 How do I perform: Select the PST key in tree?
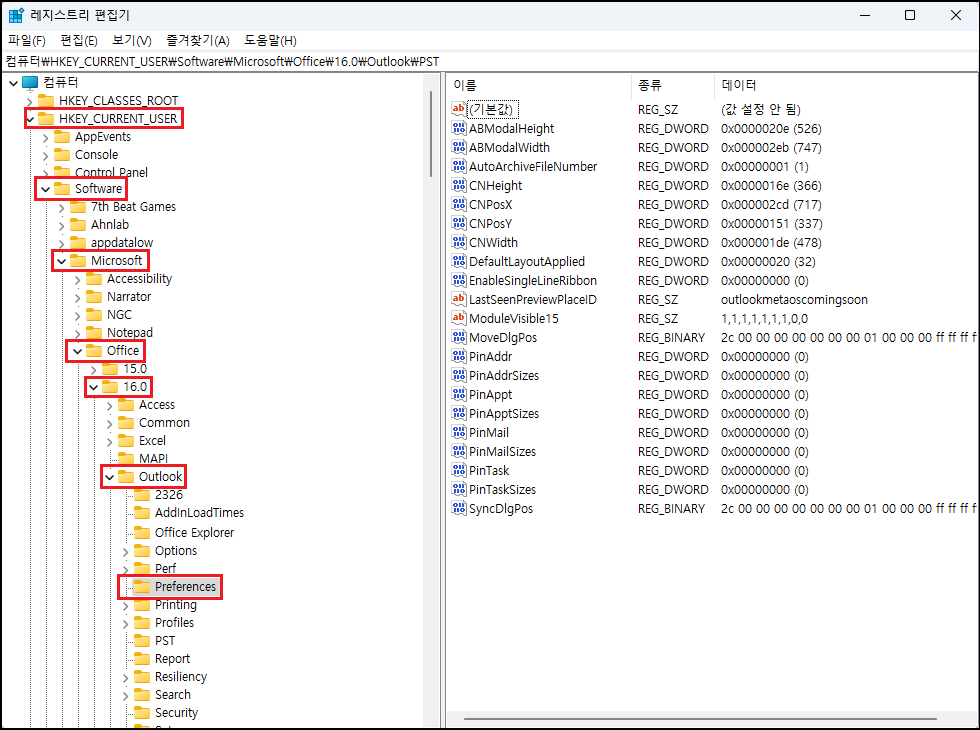165,641
